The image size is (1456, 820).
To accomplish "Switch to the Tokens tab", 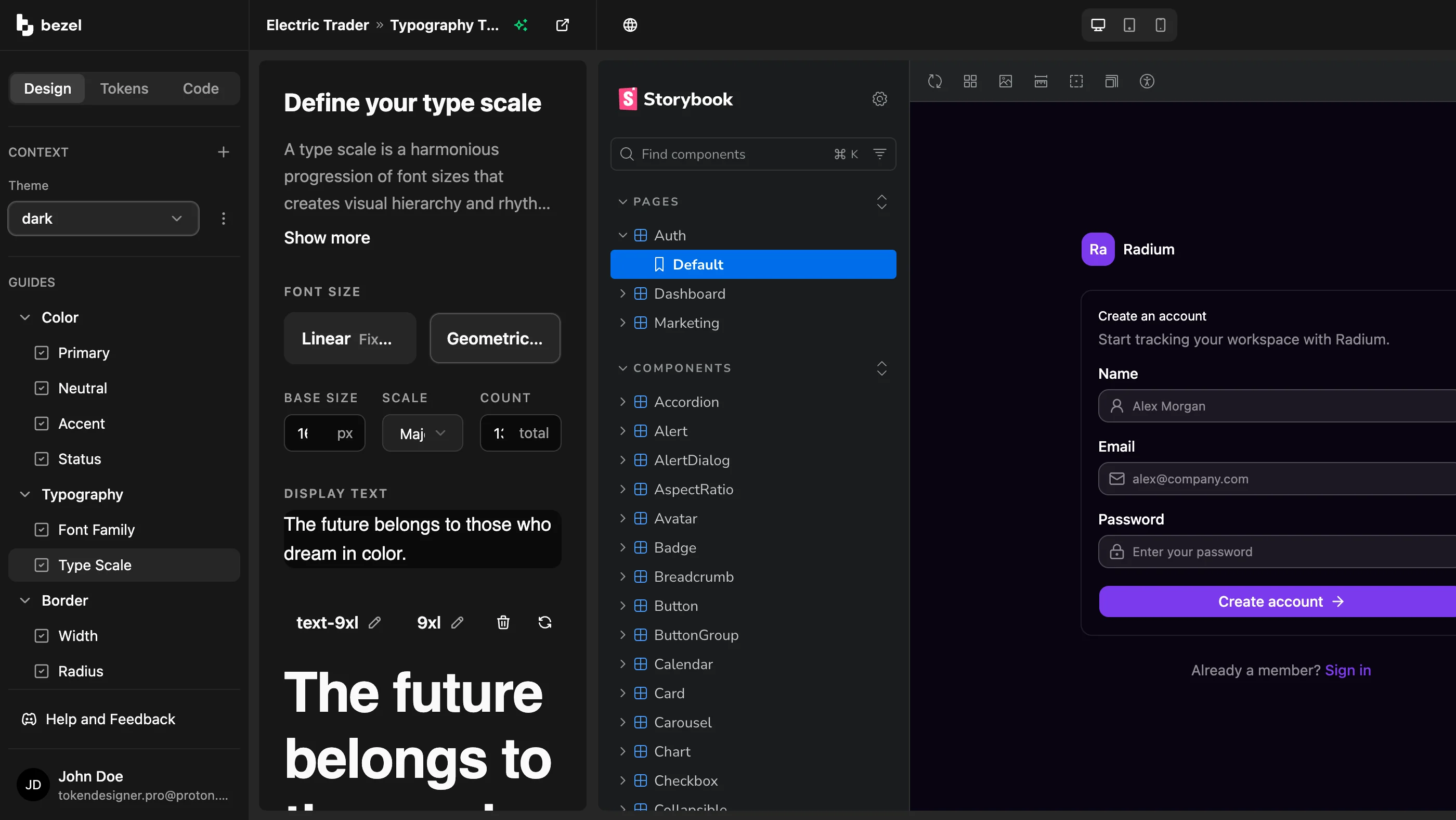I will 124,88.
